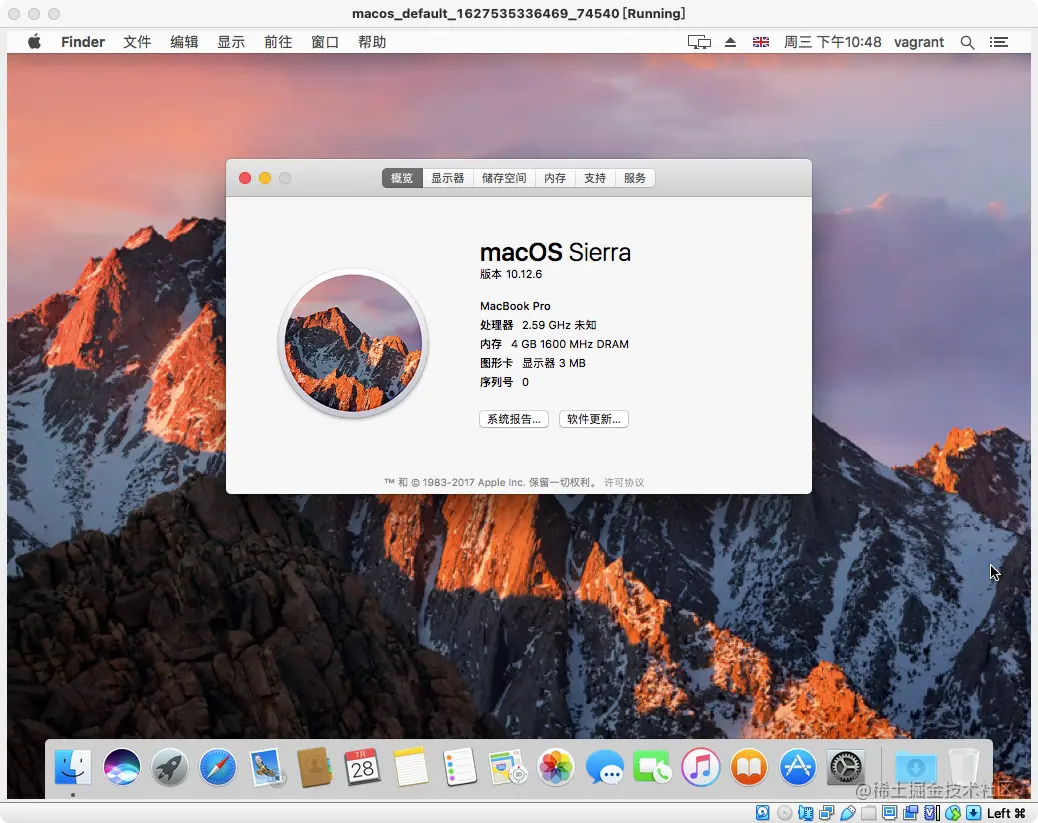Open Calendar showing 28
The width and height of the screenshot is (1038, 823).
pyautogui.click(x=362, y=768)
